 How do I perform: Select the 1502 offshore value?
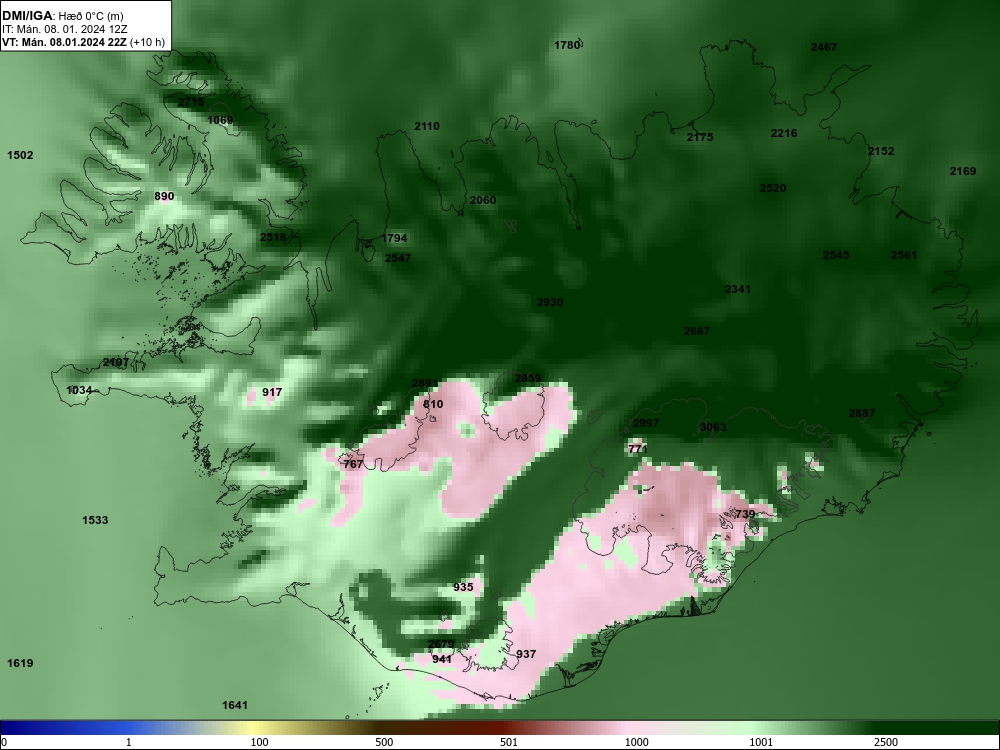[x=20, y=156]
